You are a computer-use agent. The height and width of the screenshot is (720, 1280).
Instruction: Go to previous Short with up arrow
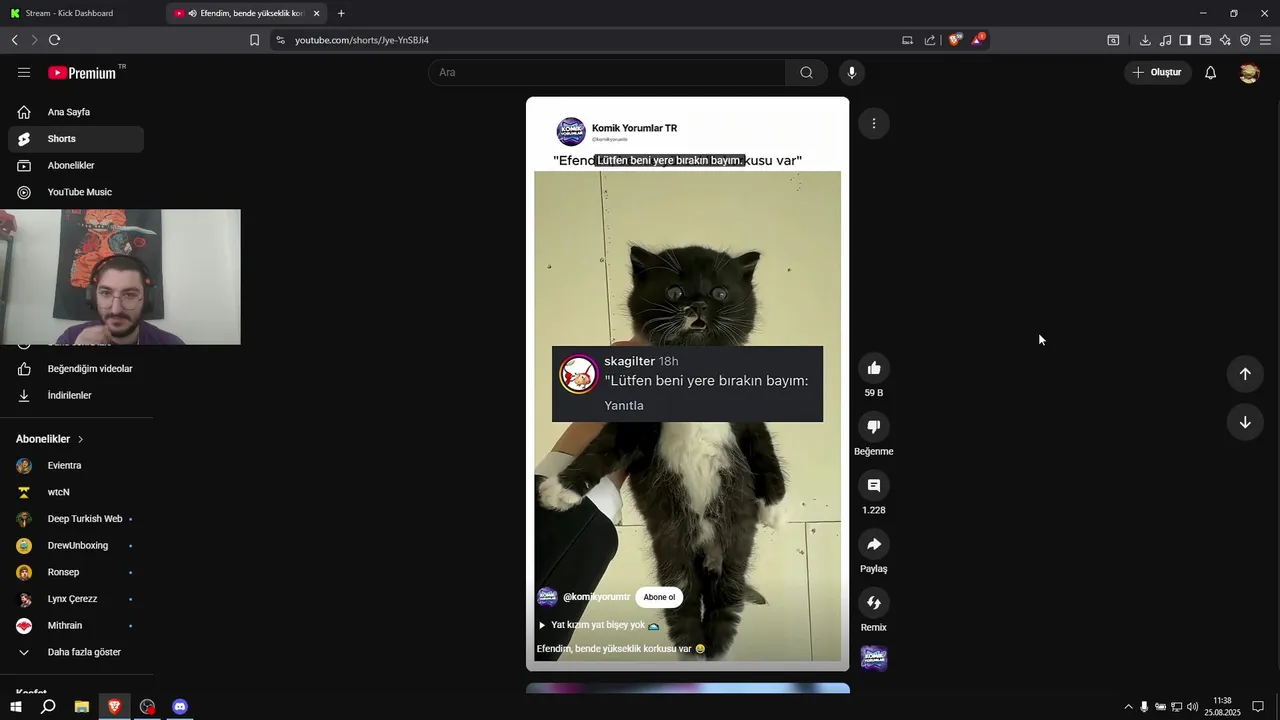pos(1245,374)
